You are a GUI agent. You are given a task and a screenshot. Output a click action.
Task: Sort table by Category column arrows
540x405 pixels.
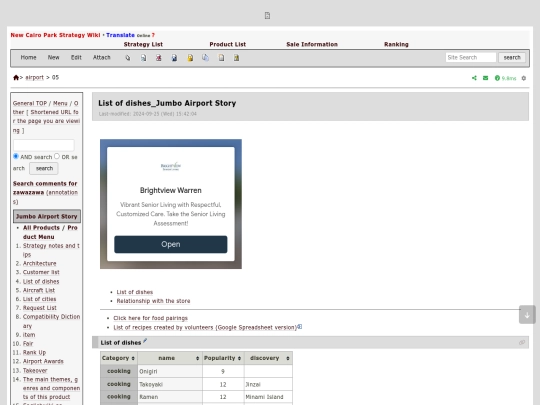pyautogui.click(x=133, y=359)
